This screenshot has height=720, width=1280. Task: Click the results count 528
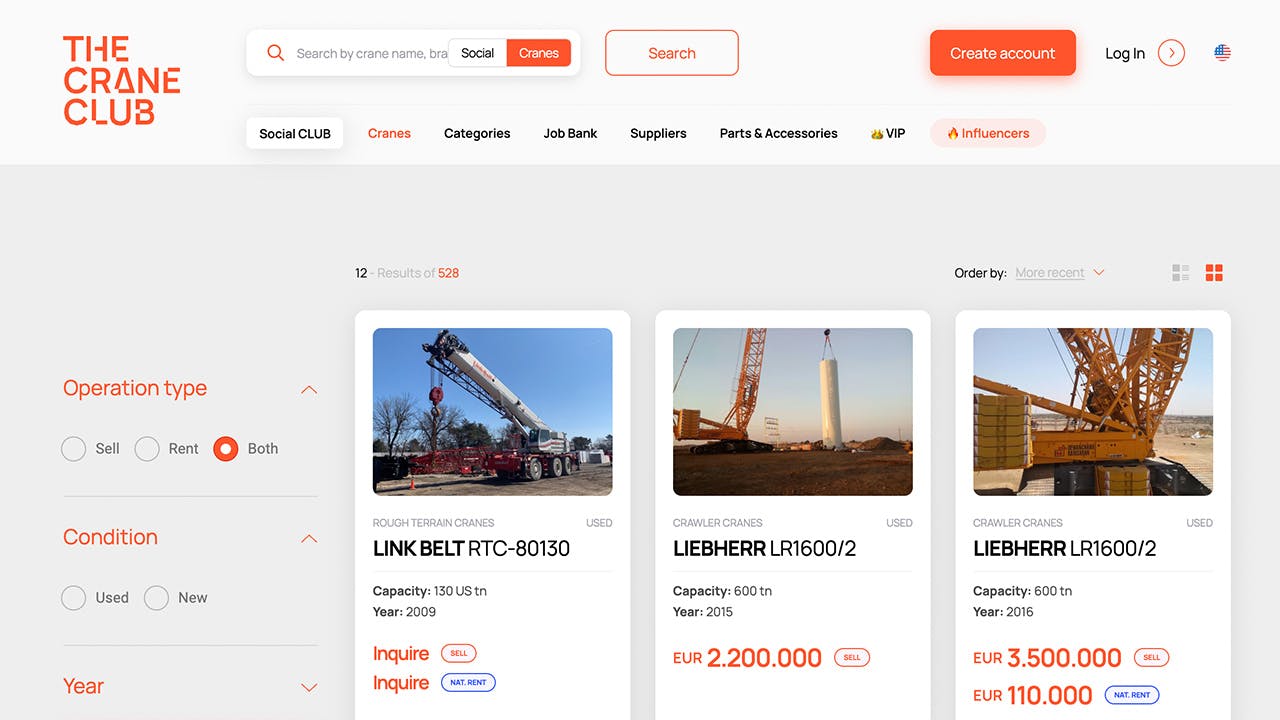448,273
